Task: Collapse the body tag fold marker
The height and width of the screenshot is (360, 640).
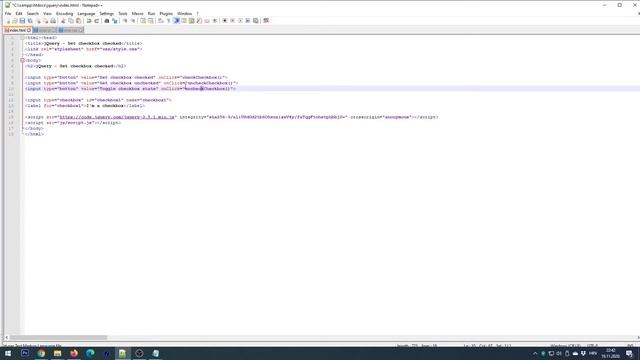Action: click(22, 60)
